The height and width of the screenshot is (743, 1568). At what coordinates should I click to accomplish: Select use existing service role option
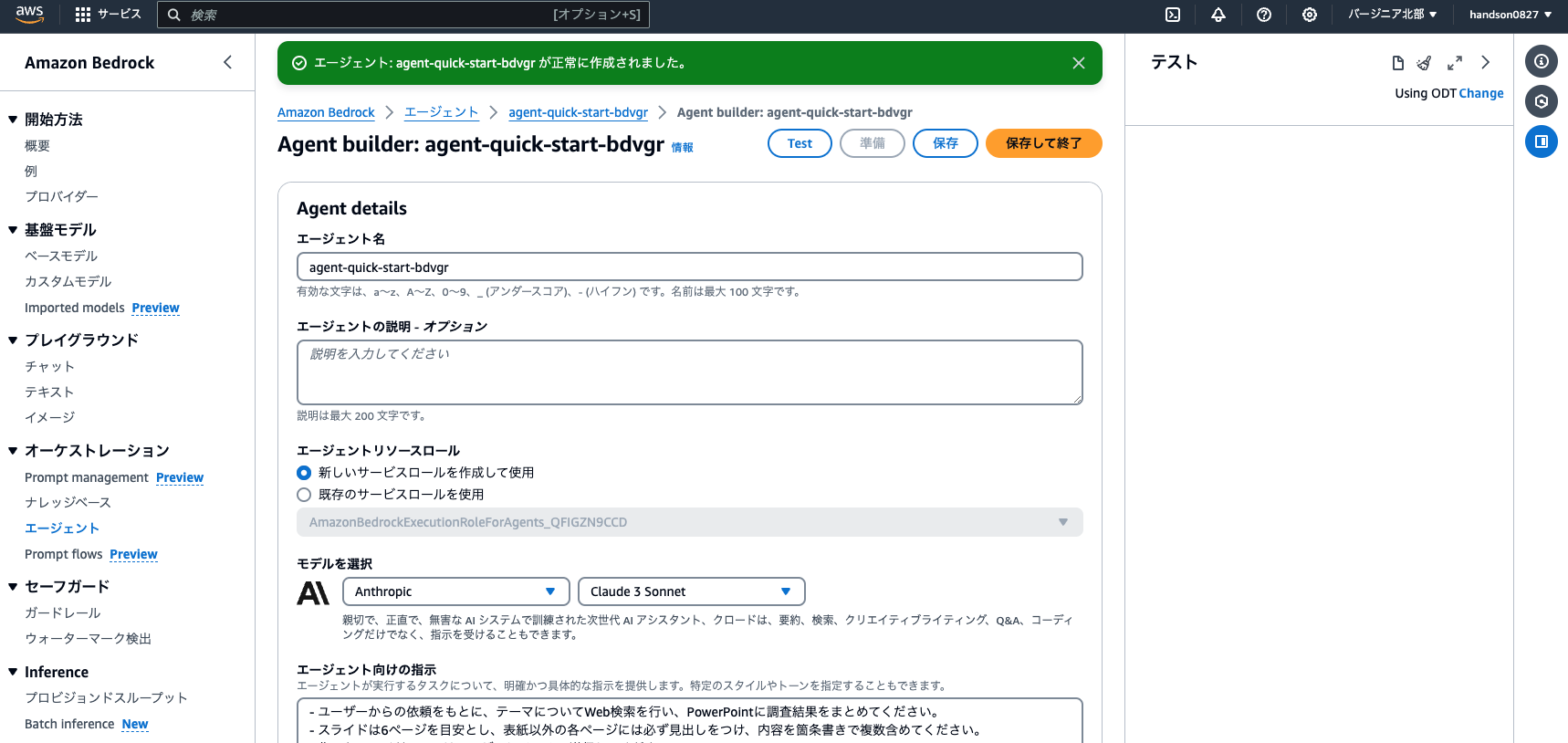(x=304, y=495)
